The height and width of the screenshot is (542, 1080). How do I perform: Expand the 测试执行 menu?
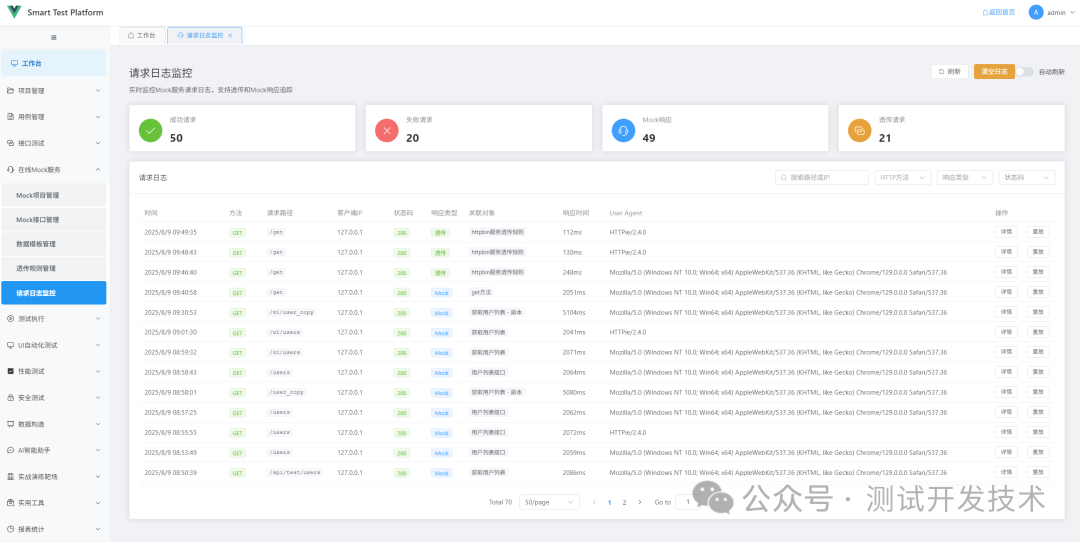(x=98, y=319)
